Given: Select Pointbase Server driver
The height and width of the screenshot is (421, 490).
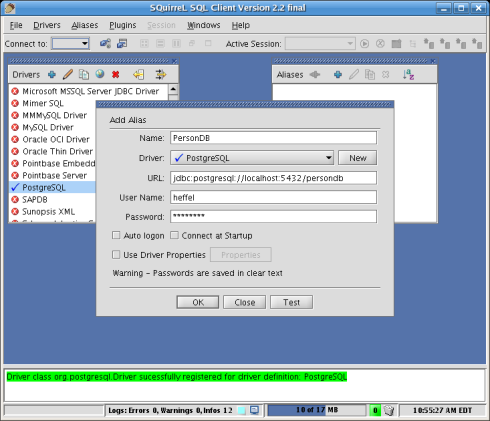Looking at the screenshot, I should [53, 175].
